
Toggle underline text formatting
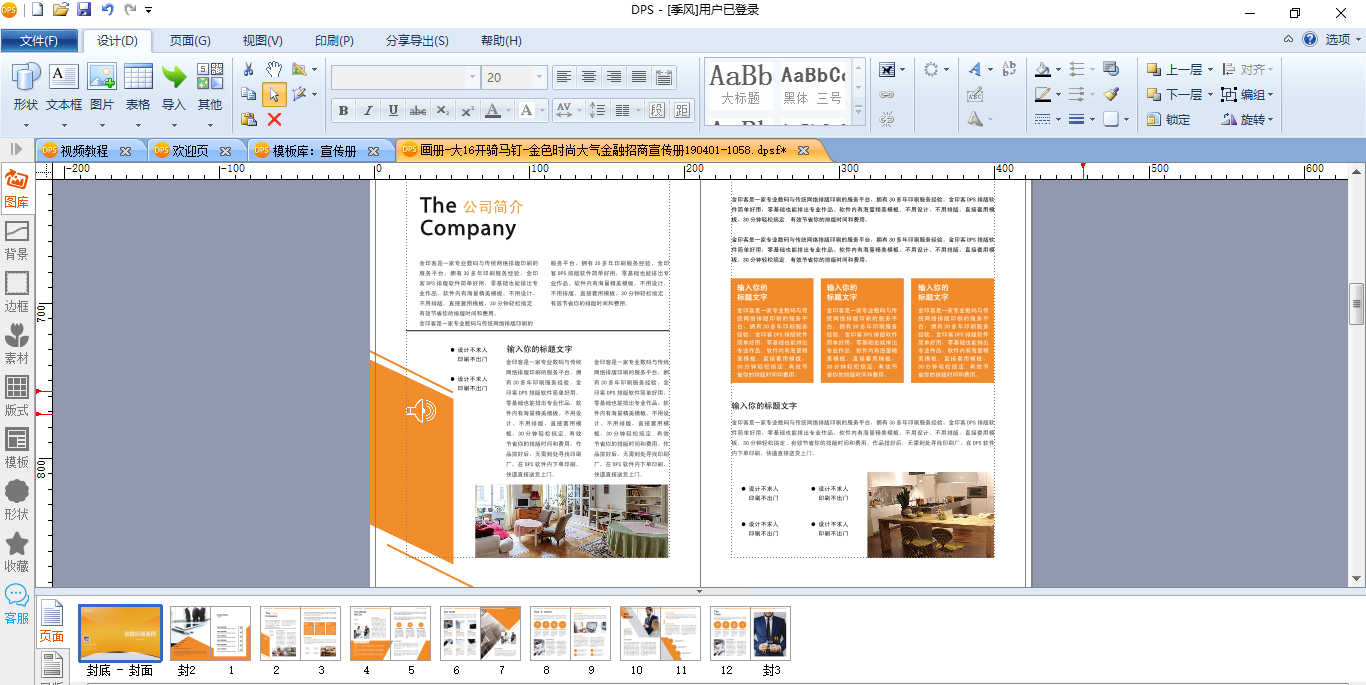[x=393, y=110]
